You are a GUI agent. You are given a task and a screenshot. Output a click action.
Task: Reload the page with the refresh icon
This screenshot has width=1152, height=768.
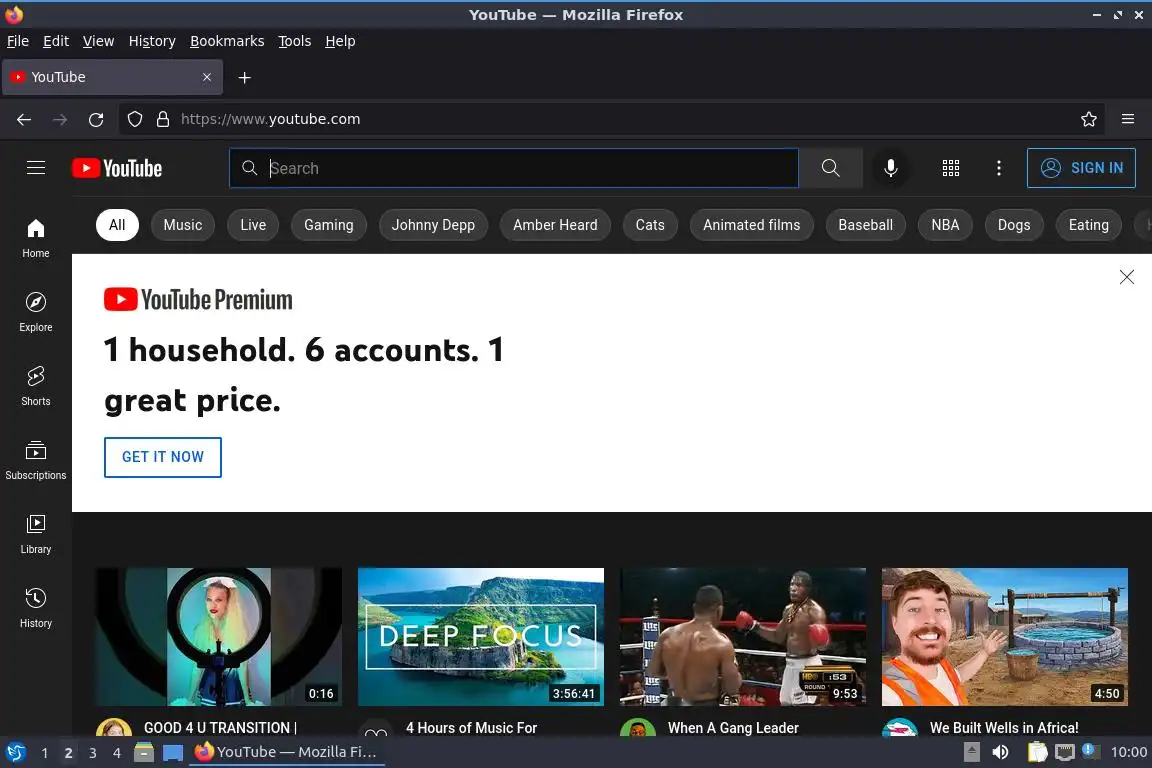96,119
